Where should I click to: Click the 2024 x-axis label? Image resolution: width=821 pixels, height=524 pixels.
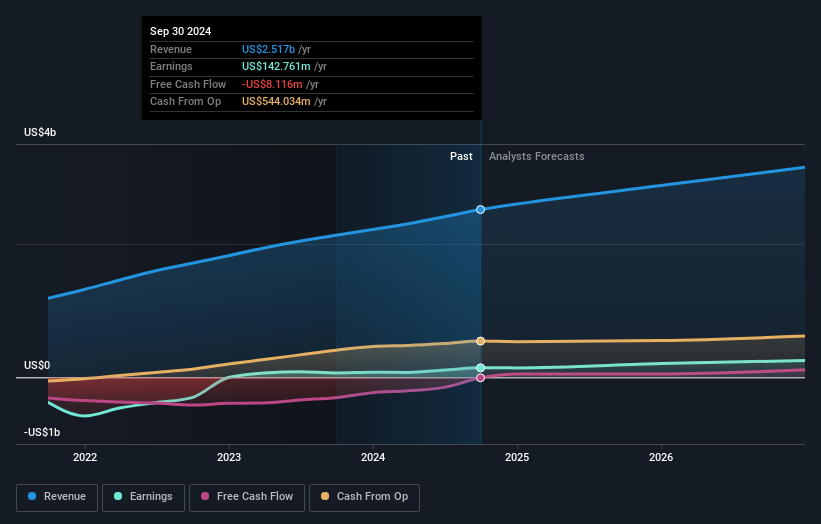[373, 458]
